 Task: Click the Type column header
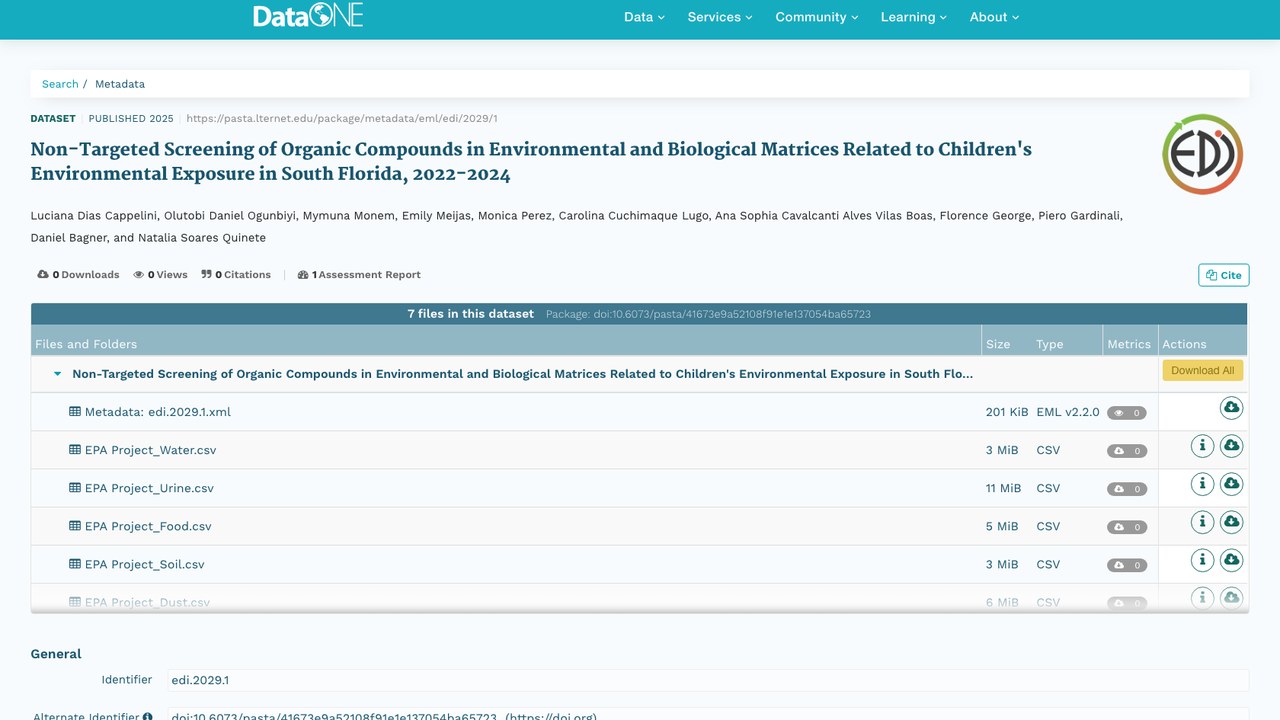click(1050, 344)
